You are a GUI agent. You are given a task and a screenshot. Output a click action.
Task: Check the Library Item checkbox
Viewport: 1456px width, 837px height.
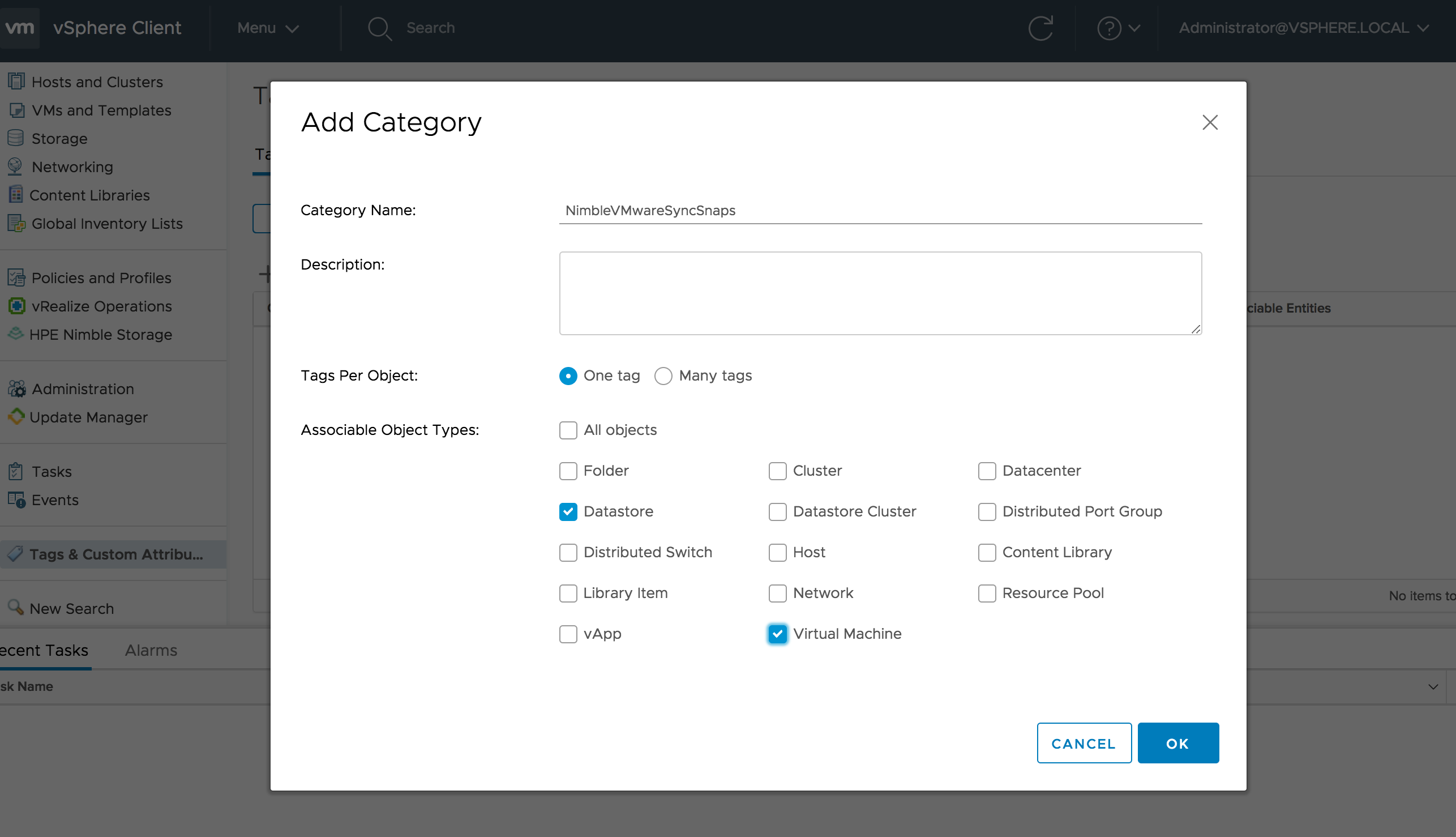(x=568, y=593)
